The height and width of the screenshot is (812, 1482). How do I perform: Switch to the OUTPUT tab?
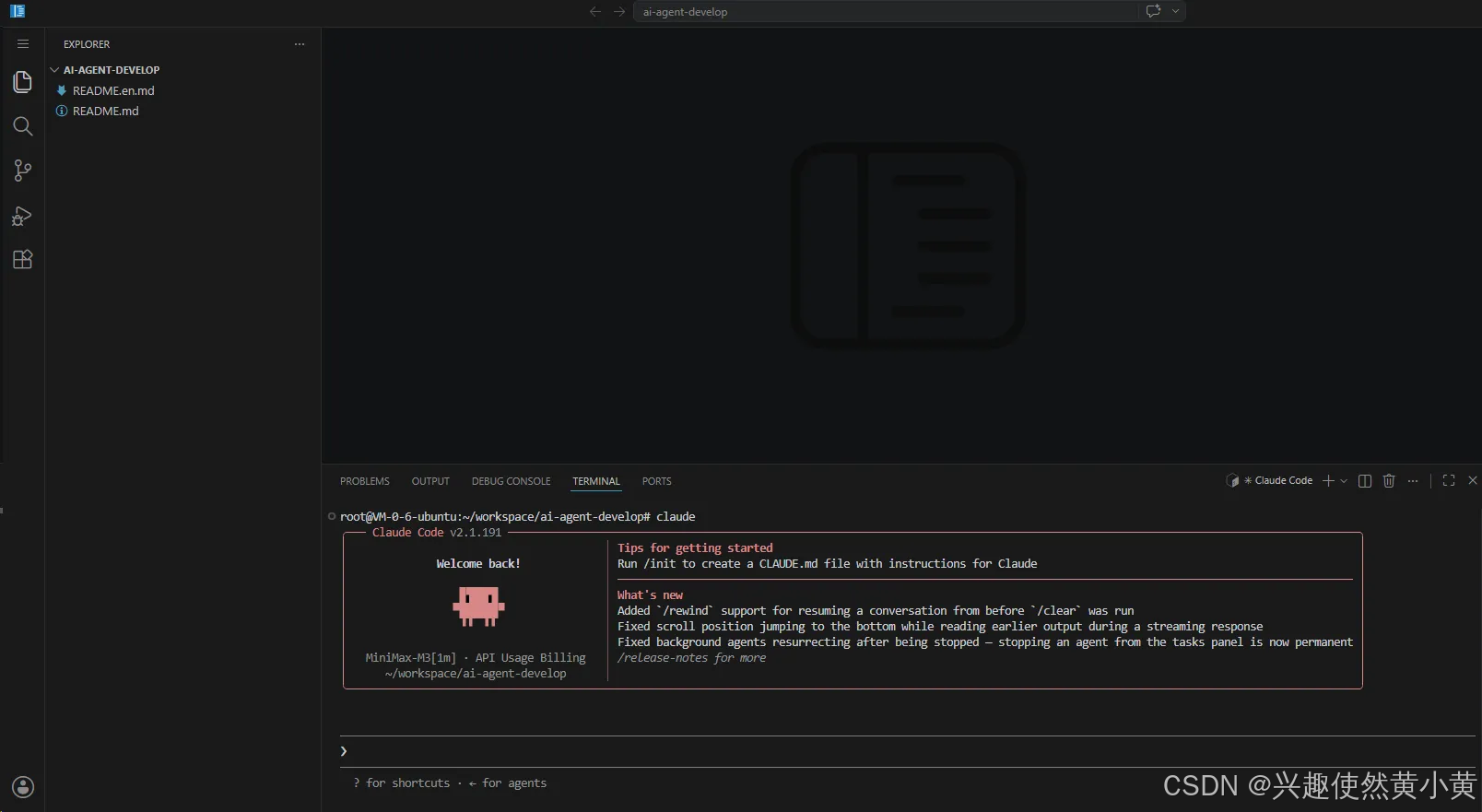pyautogui.click(x=430, y=481)
